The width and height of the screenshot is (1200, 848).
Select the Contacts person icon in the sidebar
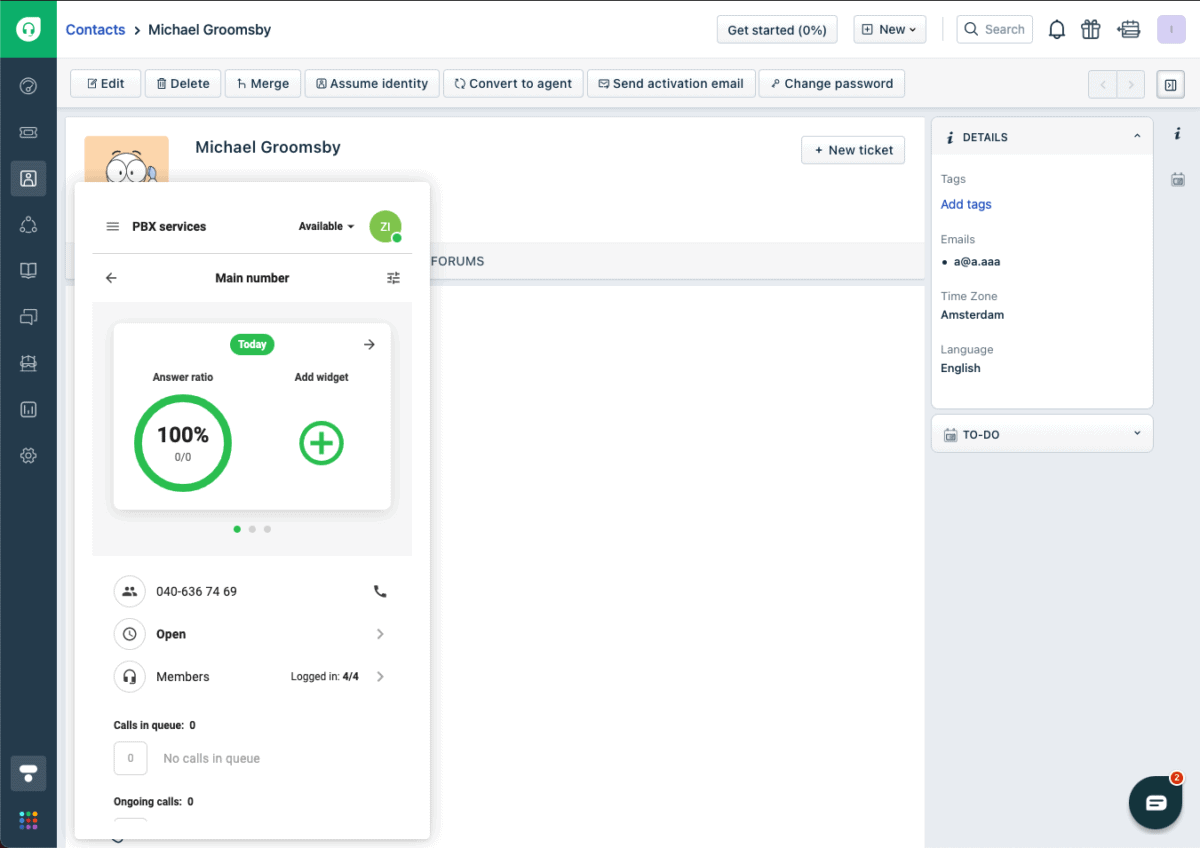[x=28, y=178]
